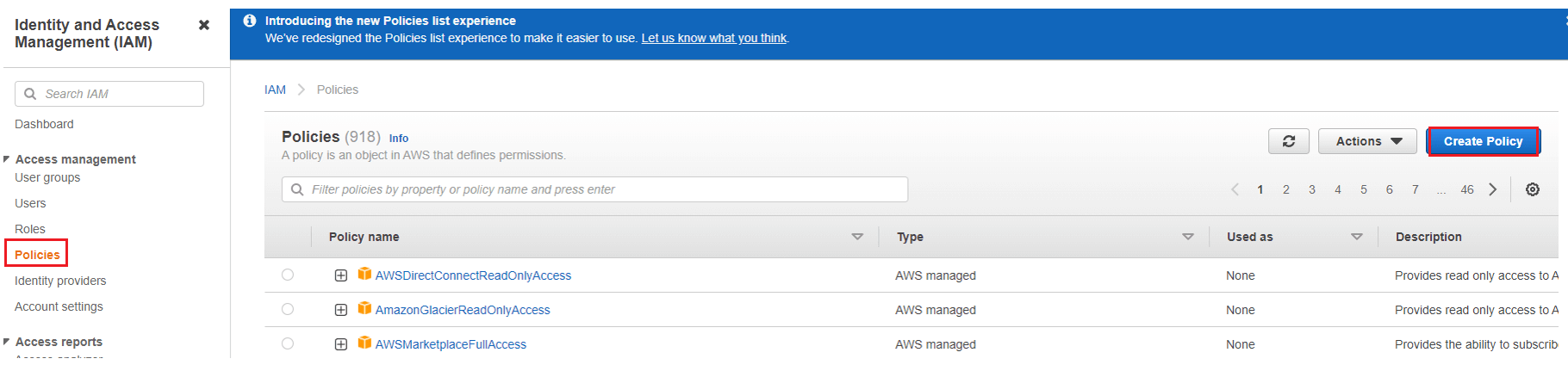
Task: Click 'AWS managed' in the AWSDirectConnectReadOnlyAccess row
Action: pos(936,275)
